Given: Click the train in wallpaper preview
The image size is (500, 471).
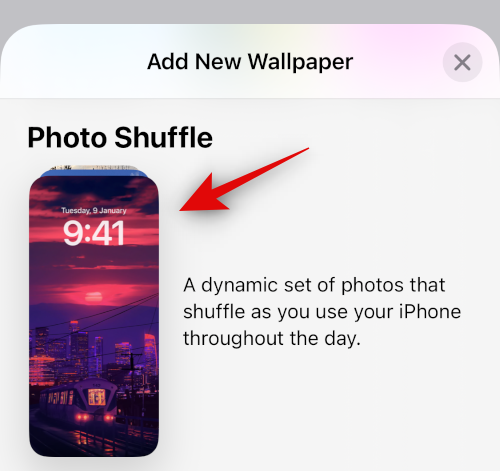Looking at the screenshot, I should pyautogui.click(x=79, y=400).
